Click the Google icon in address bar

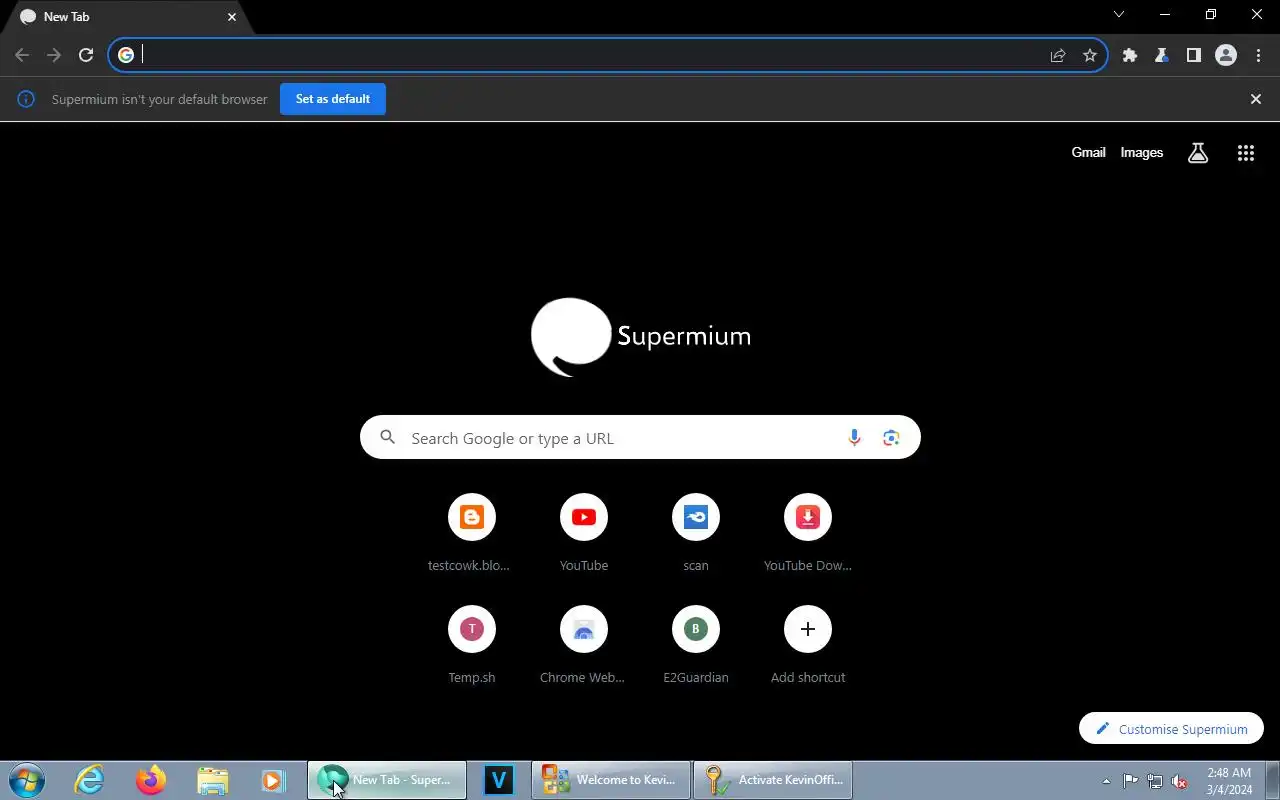126,55
